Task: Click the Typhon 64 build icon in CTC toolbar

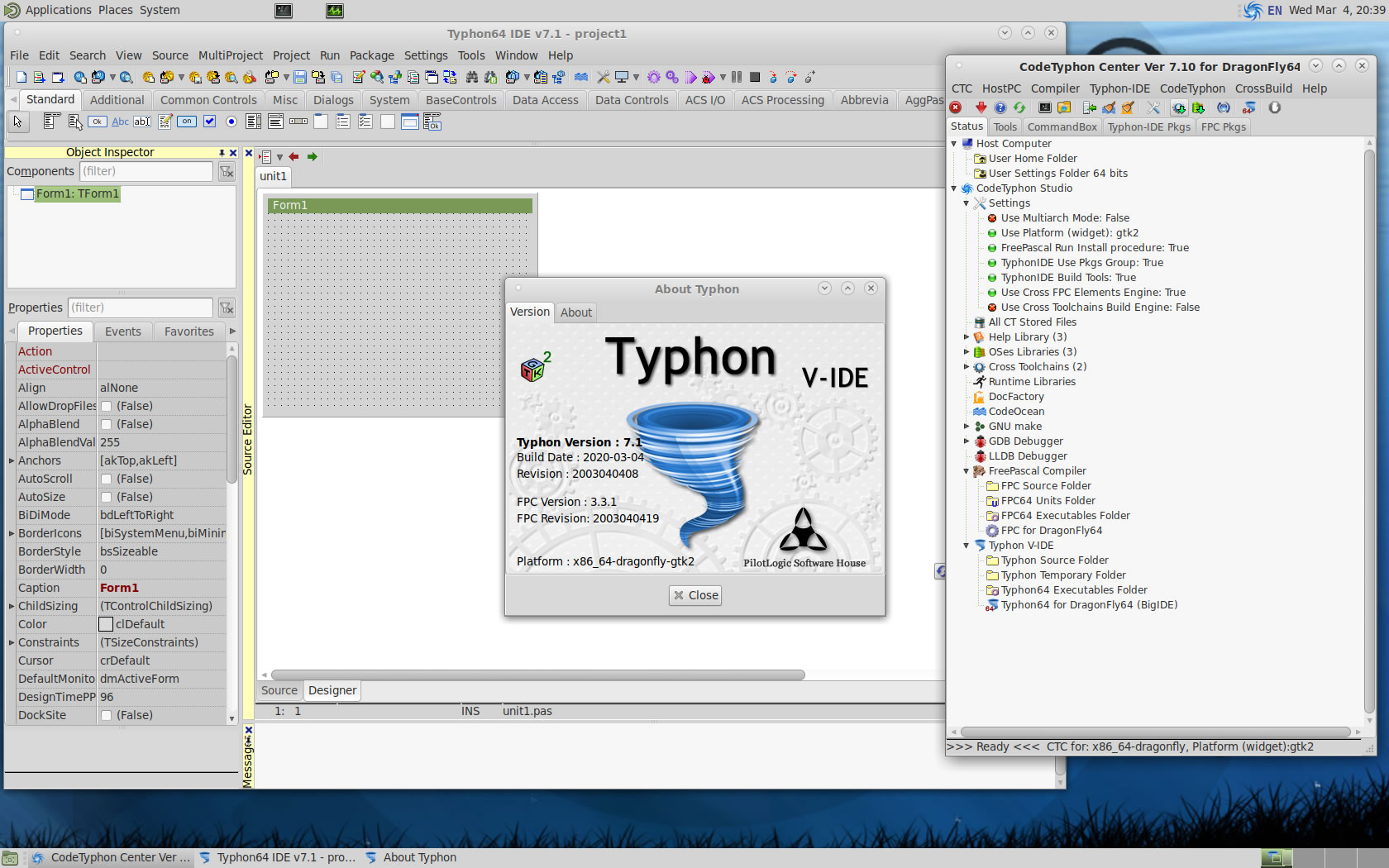Action: click(x=1248, y=107)
